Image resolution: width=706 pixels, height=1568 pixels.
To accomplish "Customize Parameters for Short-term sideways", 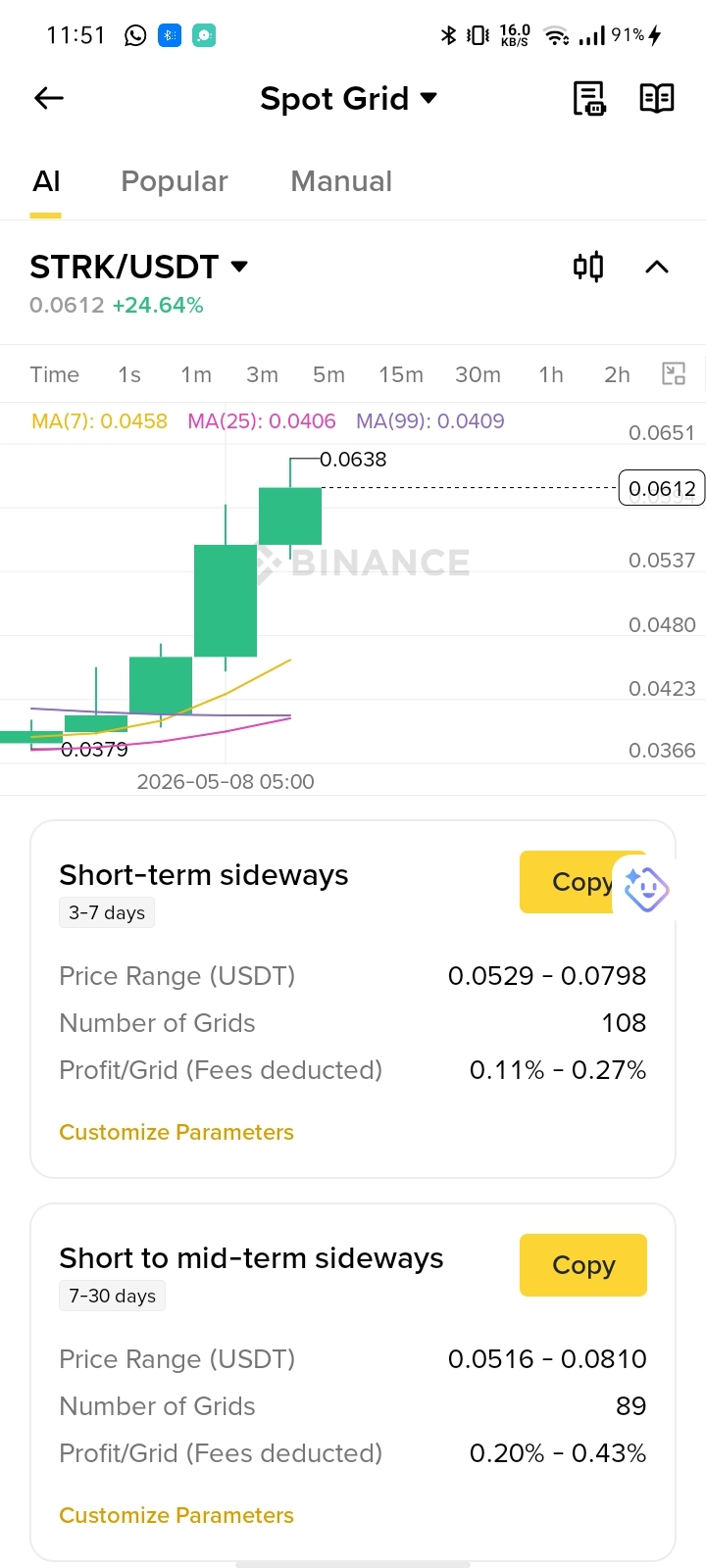I will tap(176, 1132).
